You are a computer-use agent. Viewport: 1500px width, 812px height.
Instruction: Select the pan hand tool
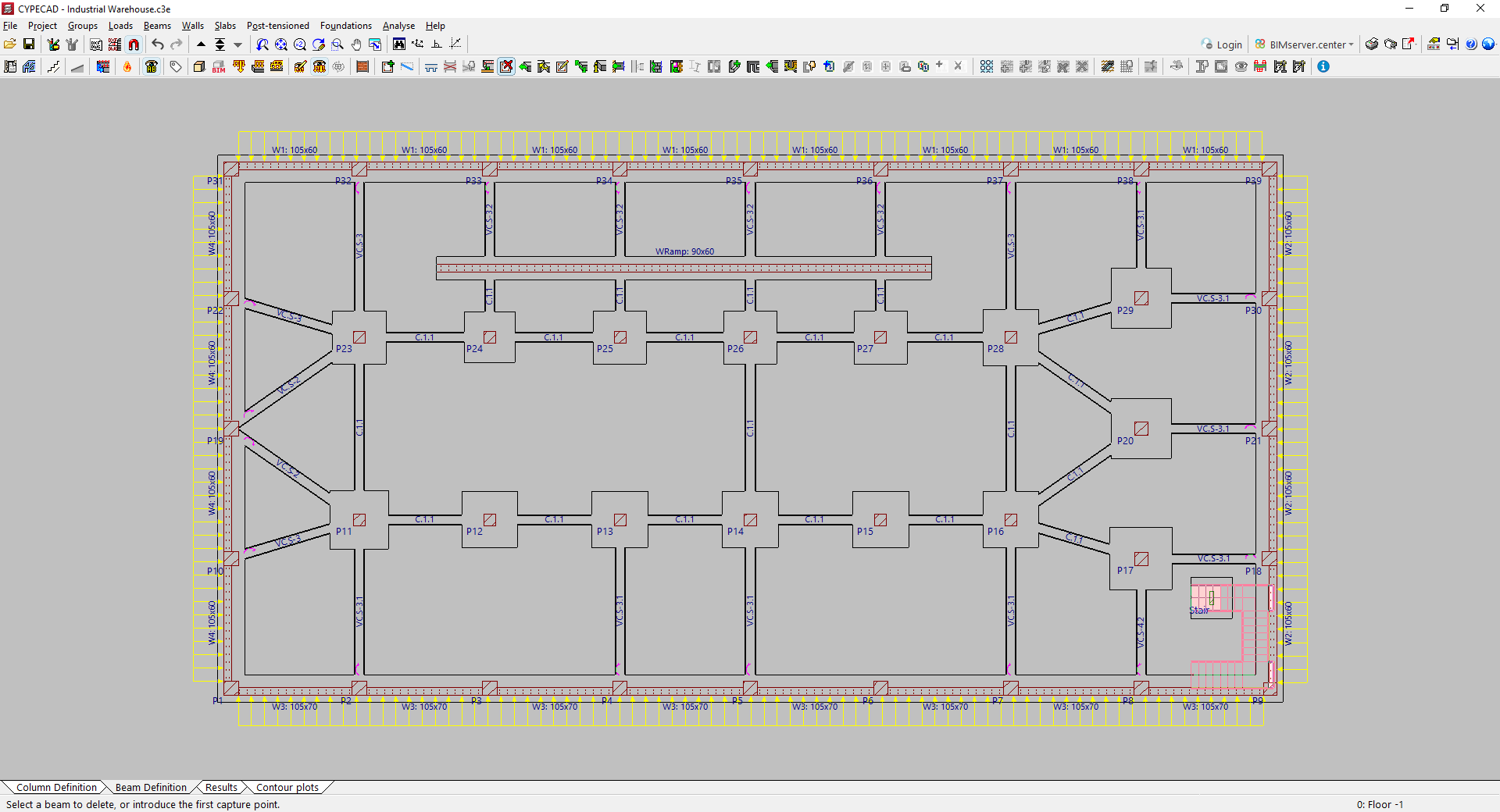(356, 45)
